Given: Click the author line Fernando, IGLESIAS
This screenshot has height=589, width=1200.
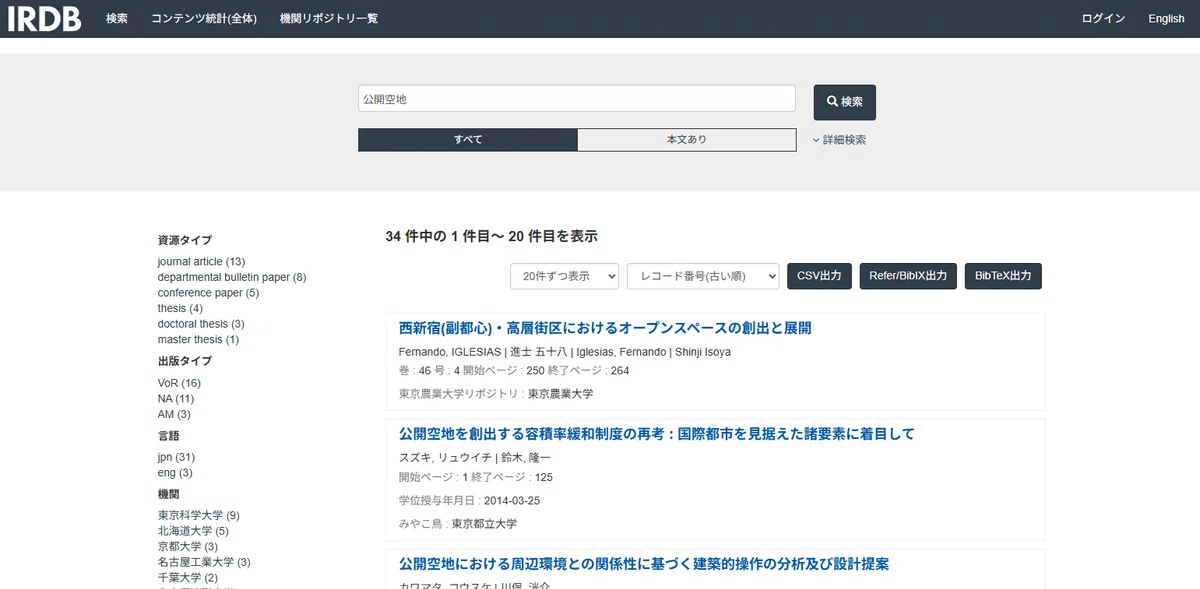Looking at the screenshot, I should pos(565,352).
